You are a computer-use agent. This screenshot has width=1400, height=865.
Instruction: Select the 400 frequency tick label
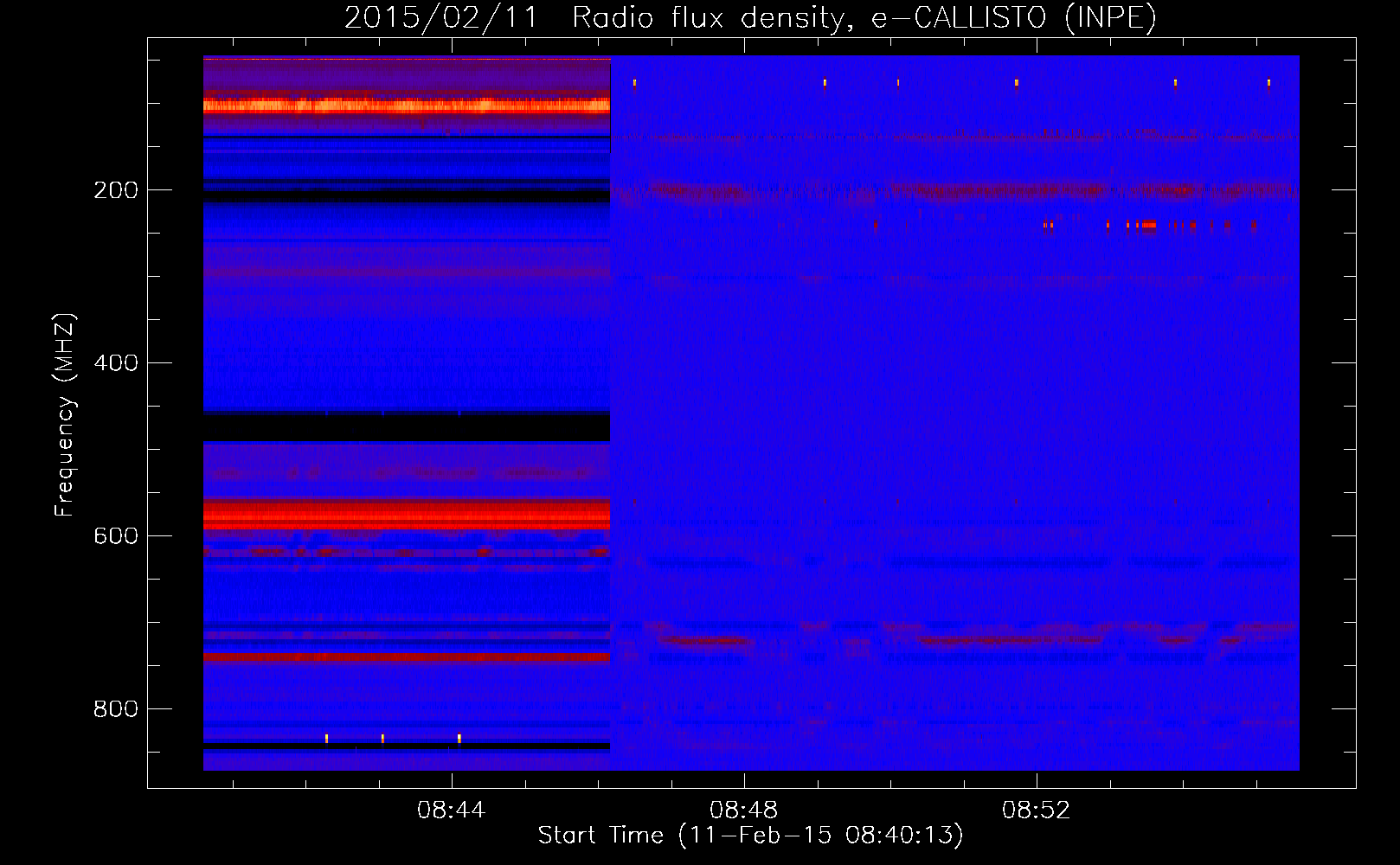tap(116, 363)
